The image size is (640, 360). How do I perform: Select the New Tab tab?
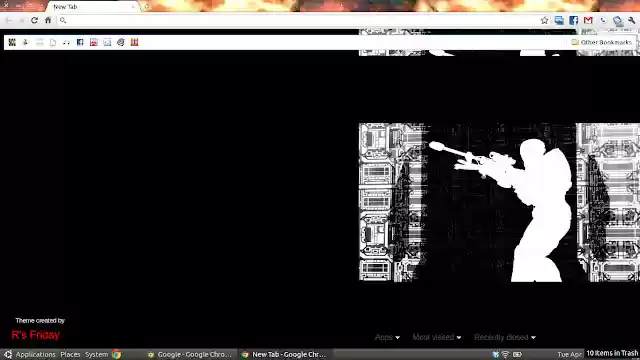coord(92,7)
